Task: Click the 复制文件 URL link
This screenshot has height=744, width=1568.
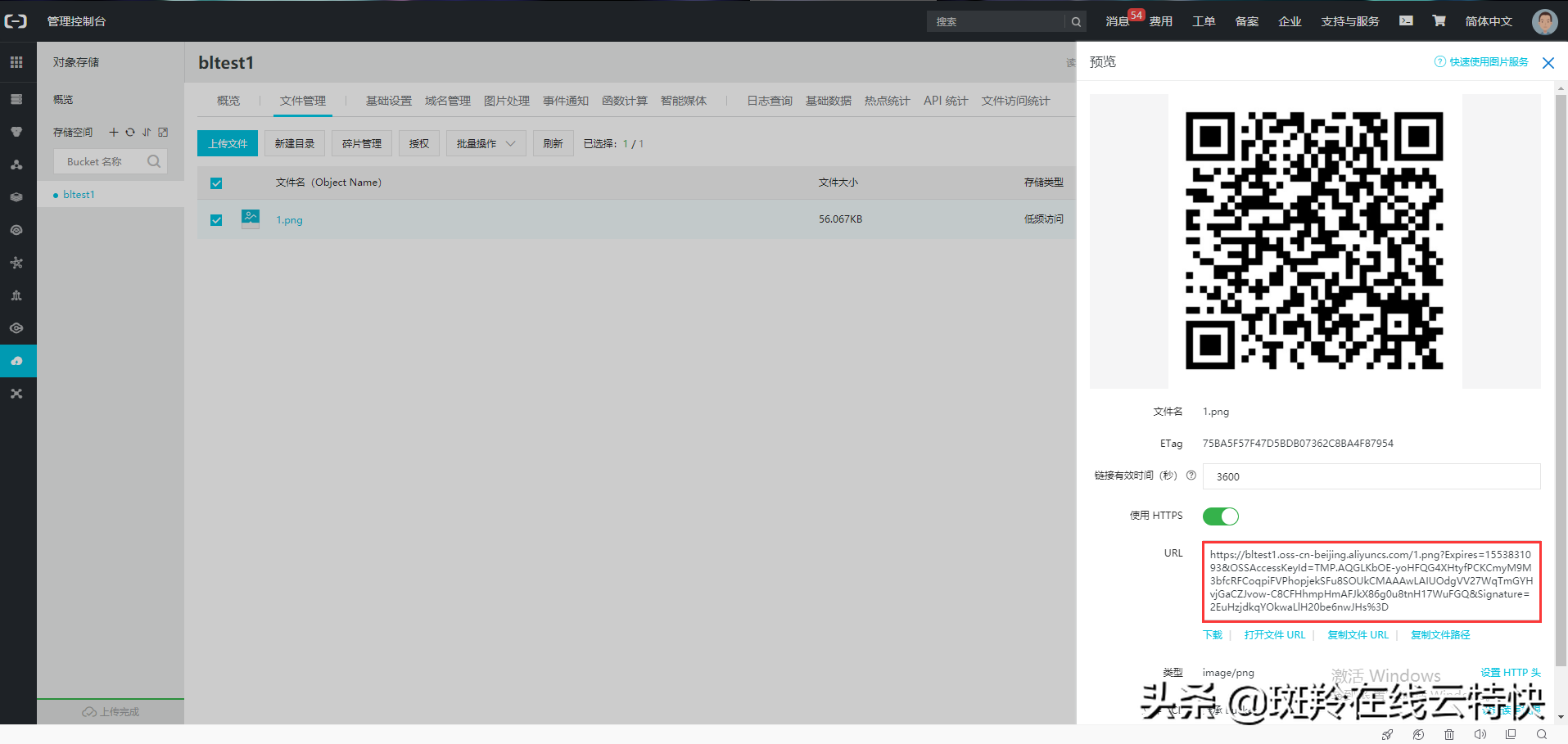Action: pos(1358,635)
